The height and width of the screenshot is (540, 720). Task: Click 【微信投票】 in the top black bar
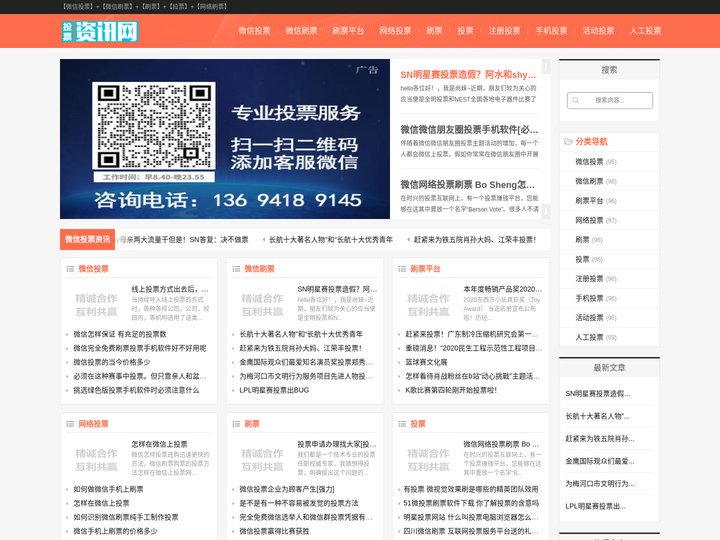78,6
